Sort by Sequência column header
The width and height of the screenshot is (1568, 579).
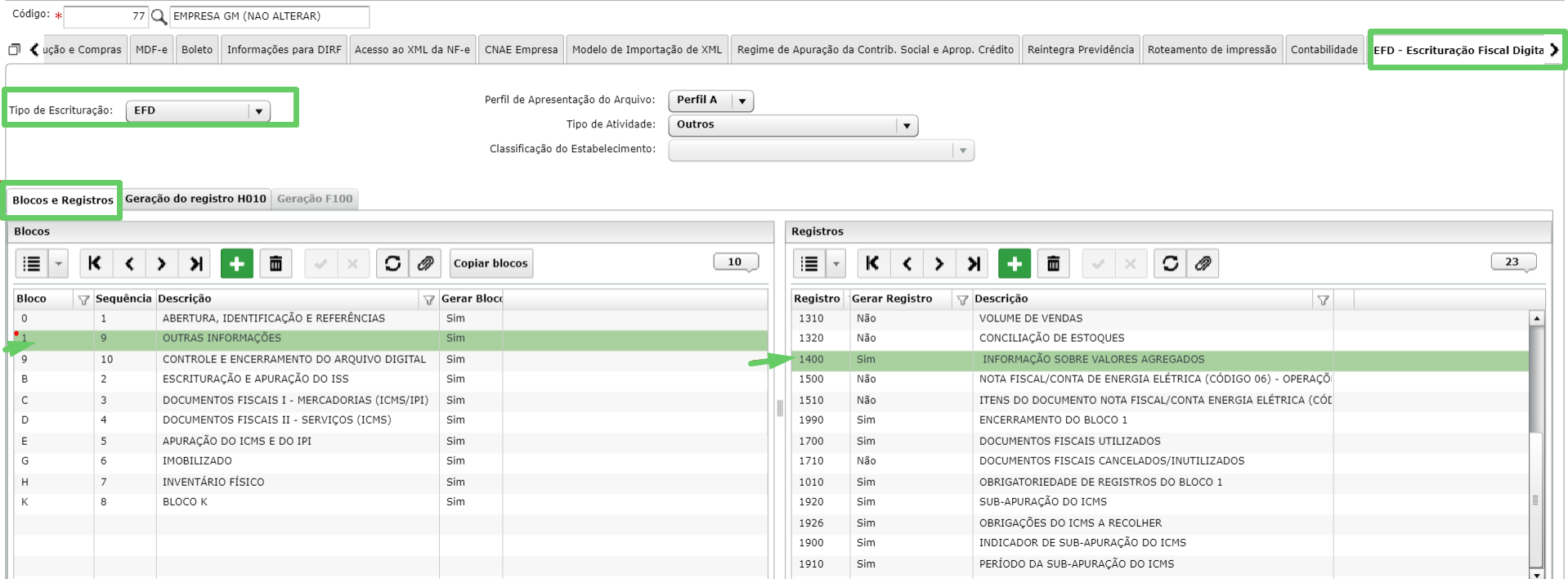123,298
